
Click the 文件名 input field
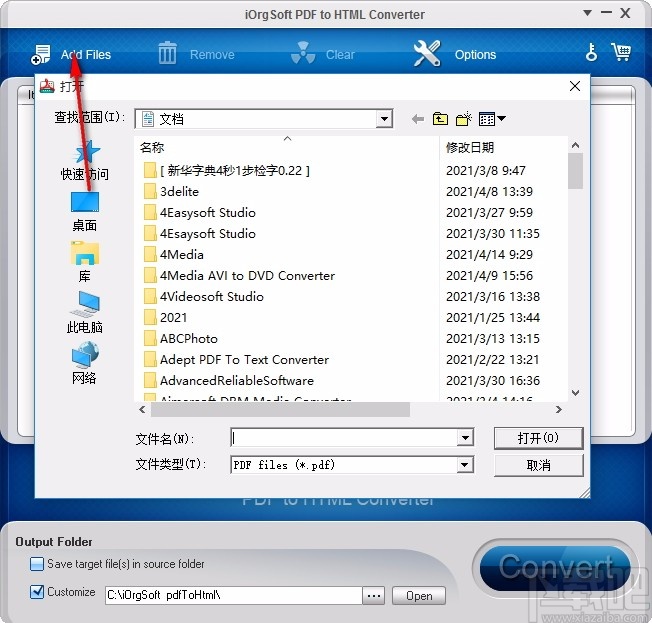[344, 438]
